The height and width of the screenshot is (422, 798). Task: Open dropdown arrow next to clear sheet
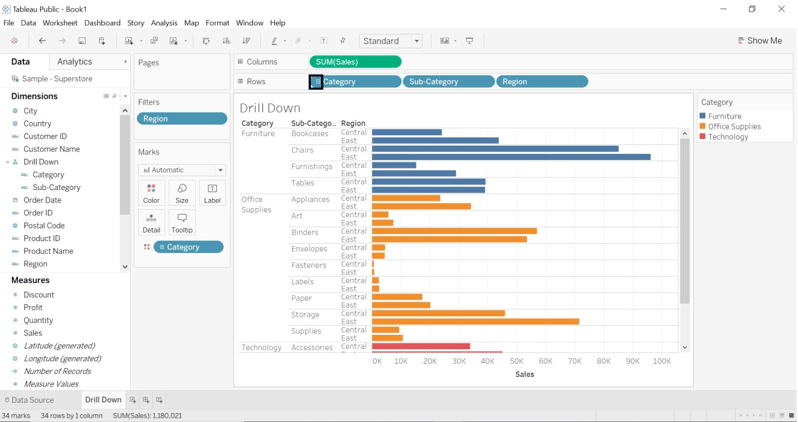186,41
